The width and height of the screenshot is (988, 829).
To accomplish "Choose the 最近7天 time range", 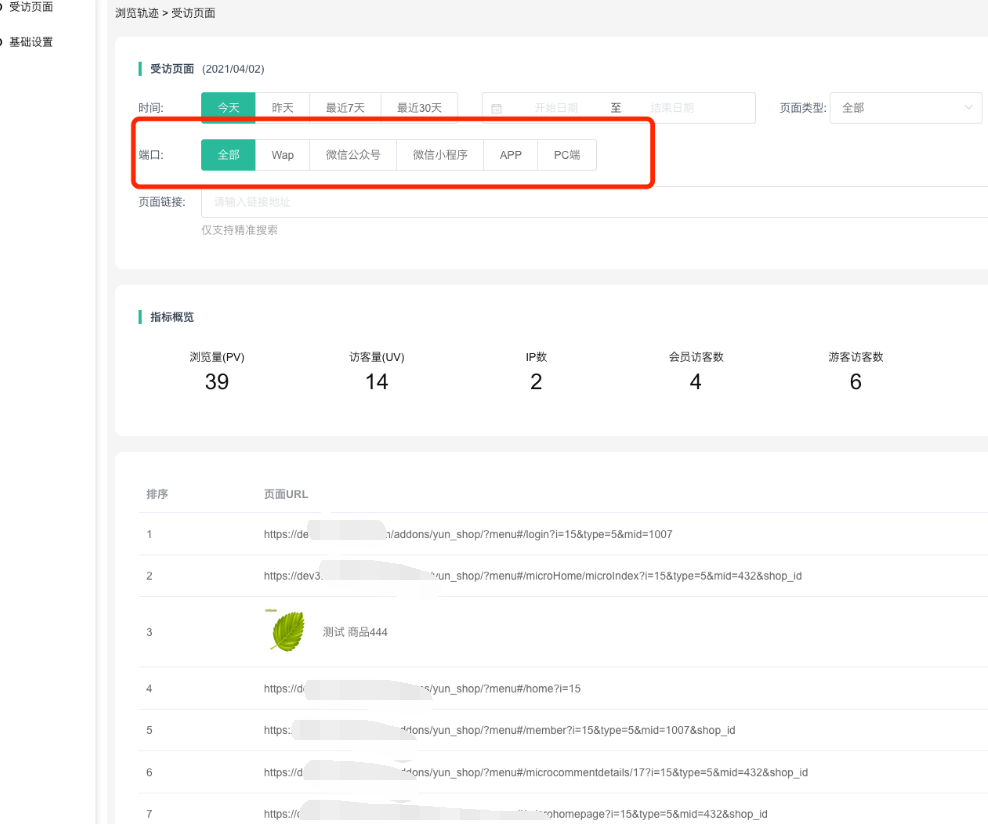I will (345, 108).
